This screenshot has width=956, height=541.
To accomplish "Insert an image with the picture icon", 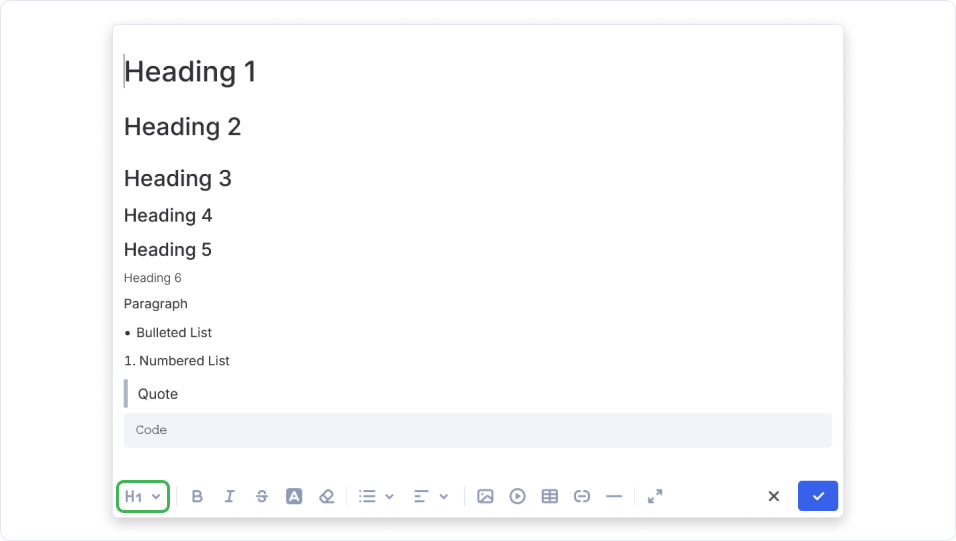I will click(485, 496).
